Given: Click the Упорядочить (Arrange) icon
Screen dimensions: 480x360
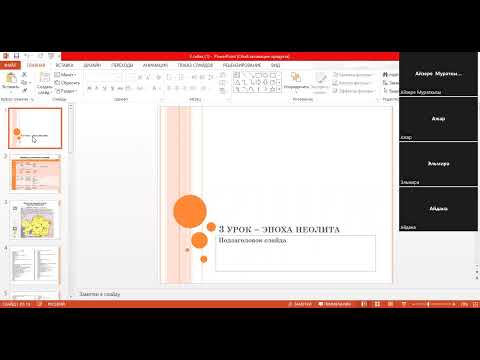Looking at the screenshot, I should (296, 78).
